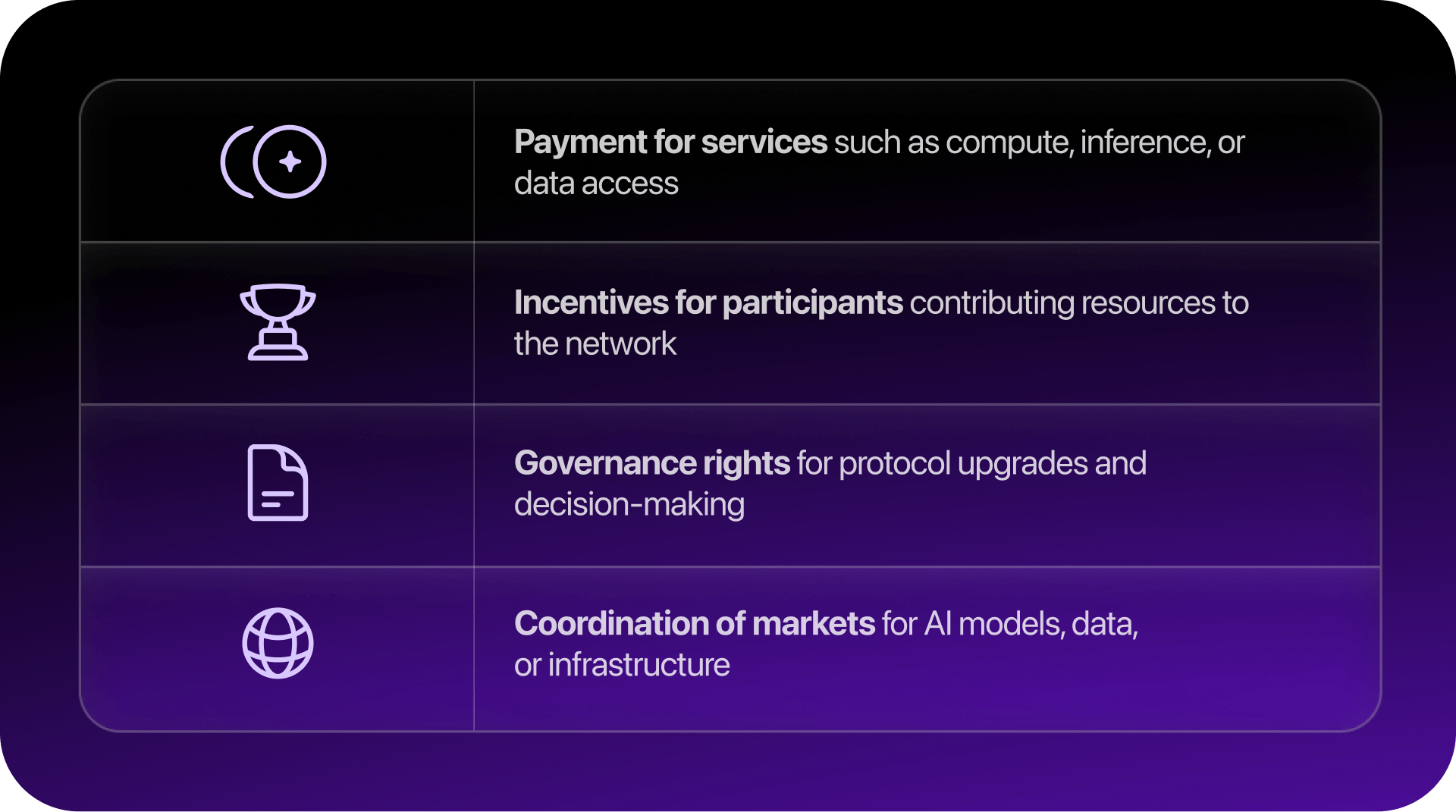
Task: Click the globe icon
Action: (278, 643)
